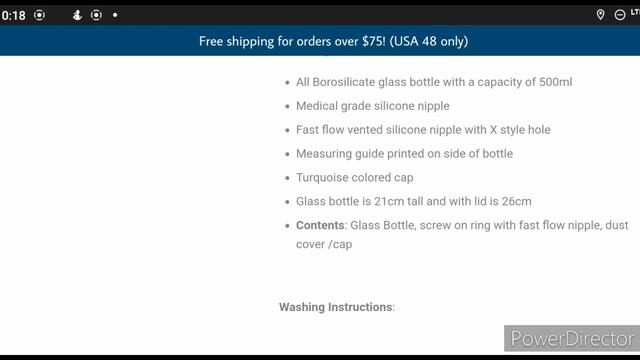Tap the LTE signal indicator
This screenshot has height=360, width=640.
(x=635, y=13)
